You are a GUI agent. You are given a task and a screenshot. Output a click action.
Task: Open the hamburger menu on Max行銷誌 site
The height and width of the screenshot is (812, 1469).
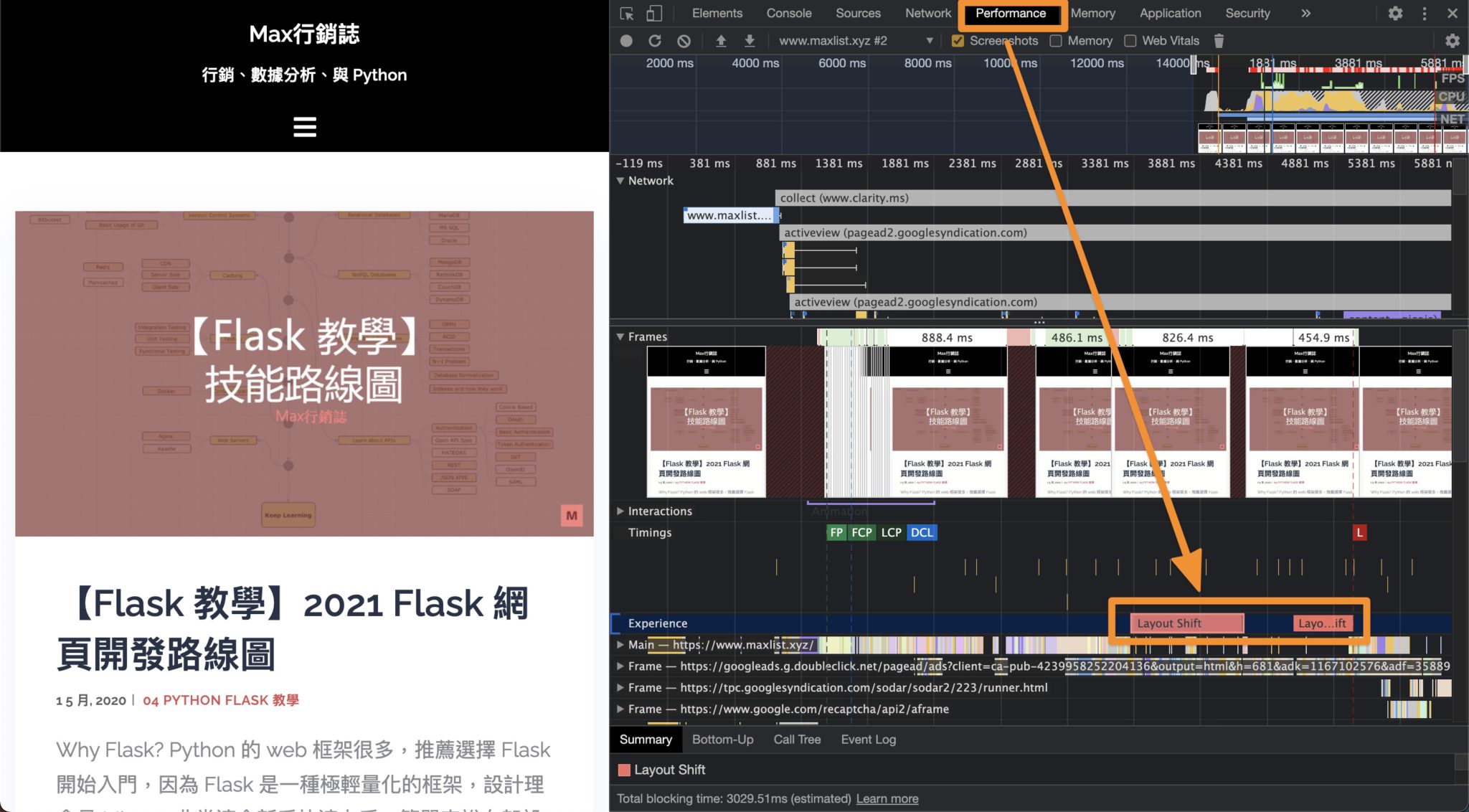tap(305, 127)
